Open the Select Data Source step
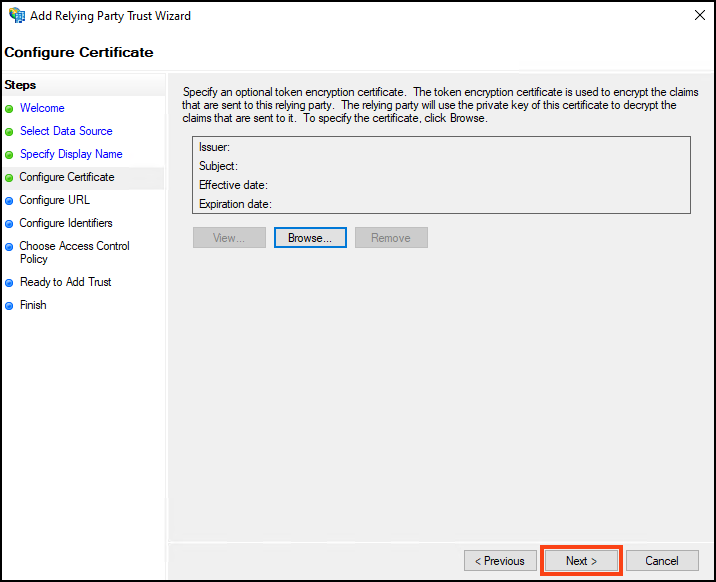Viewport: 716px width, 582px height. 66,131
